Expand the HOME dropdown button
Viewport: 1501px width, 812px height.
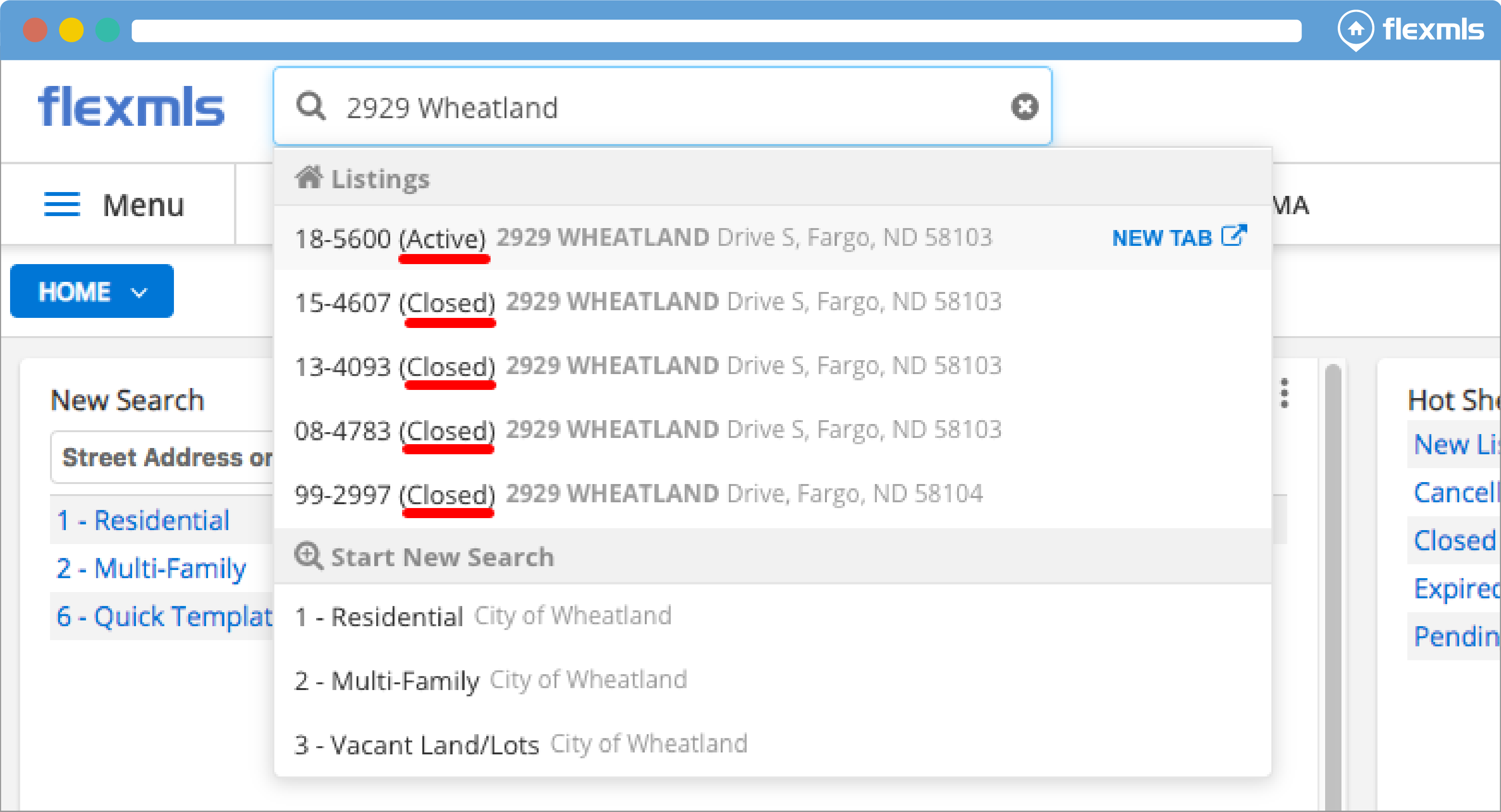pyautogui.click(x=92, y=291)
